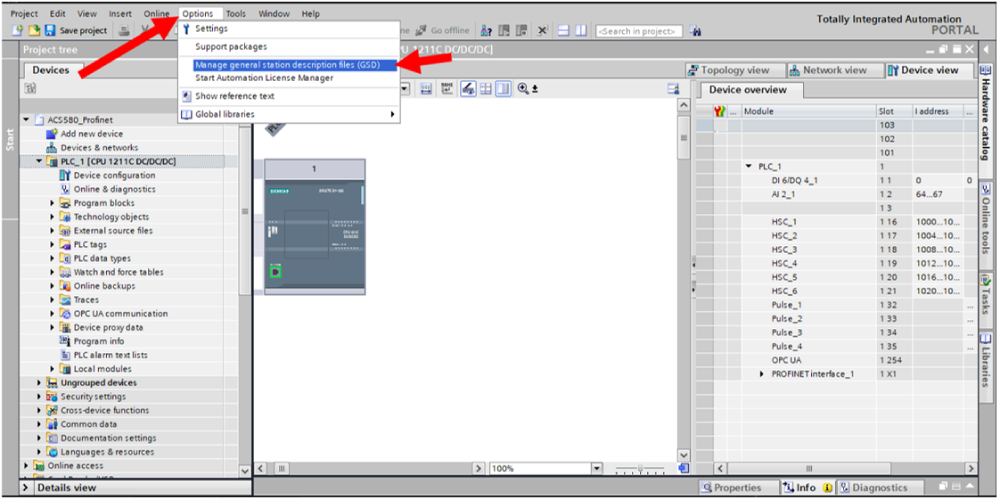Open the View menu
Image resolution: width=1000 pixels, height=500 pixels.
pyautogui.click(x=87, y=13)
